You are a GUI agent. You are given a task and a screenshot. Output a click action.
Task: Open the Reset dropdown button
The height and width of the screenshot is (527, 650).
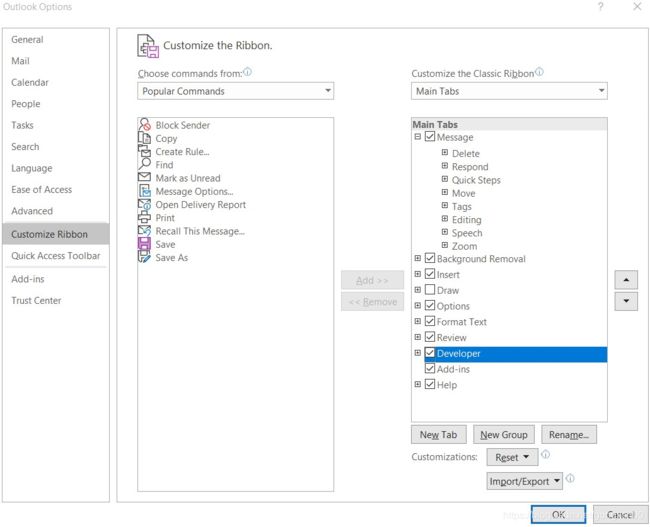pos(512,457)
